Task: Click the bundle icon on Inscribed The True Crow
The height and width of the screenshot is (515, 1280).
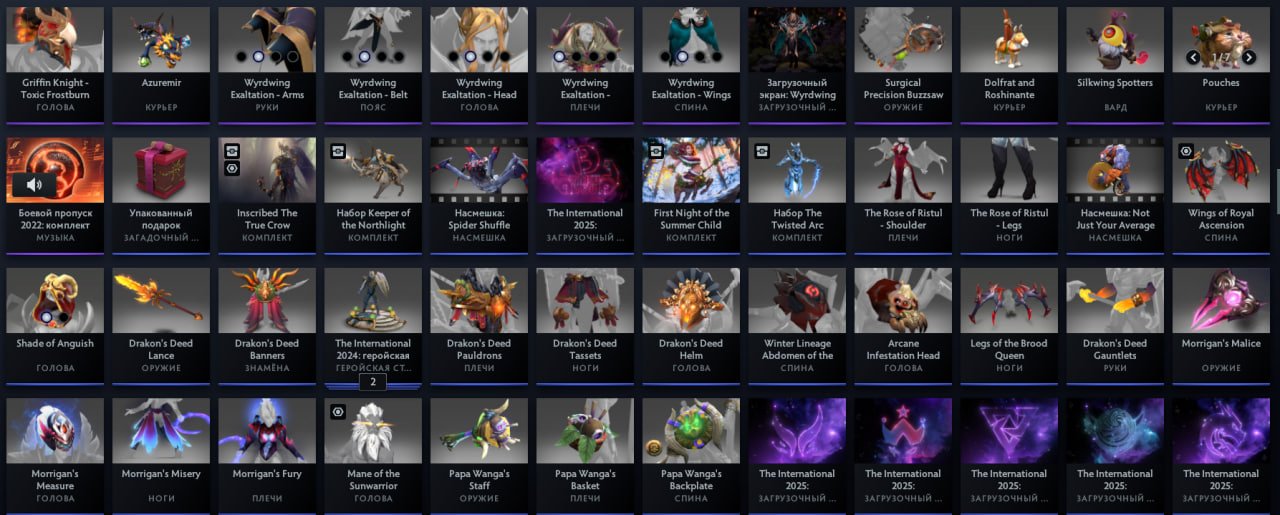Action: tap(232, 151)
